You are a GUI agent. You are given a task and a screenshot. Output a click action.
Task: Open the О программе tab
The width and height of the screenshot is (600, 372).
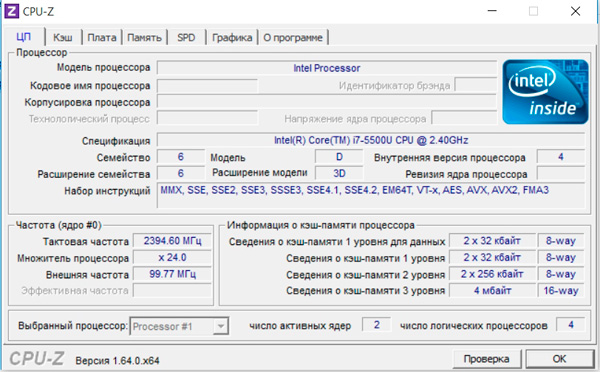[293, 38]
